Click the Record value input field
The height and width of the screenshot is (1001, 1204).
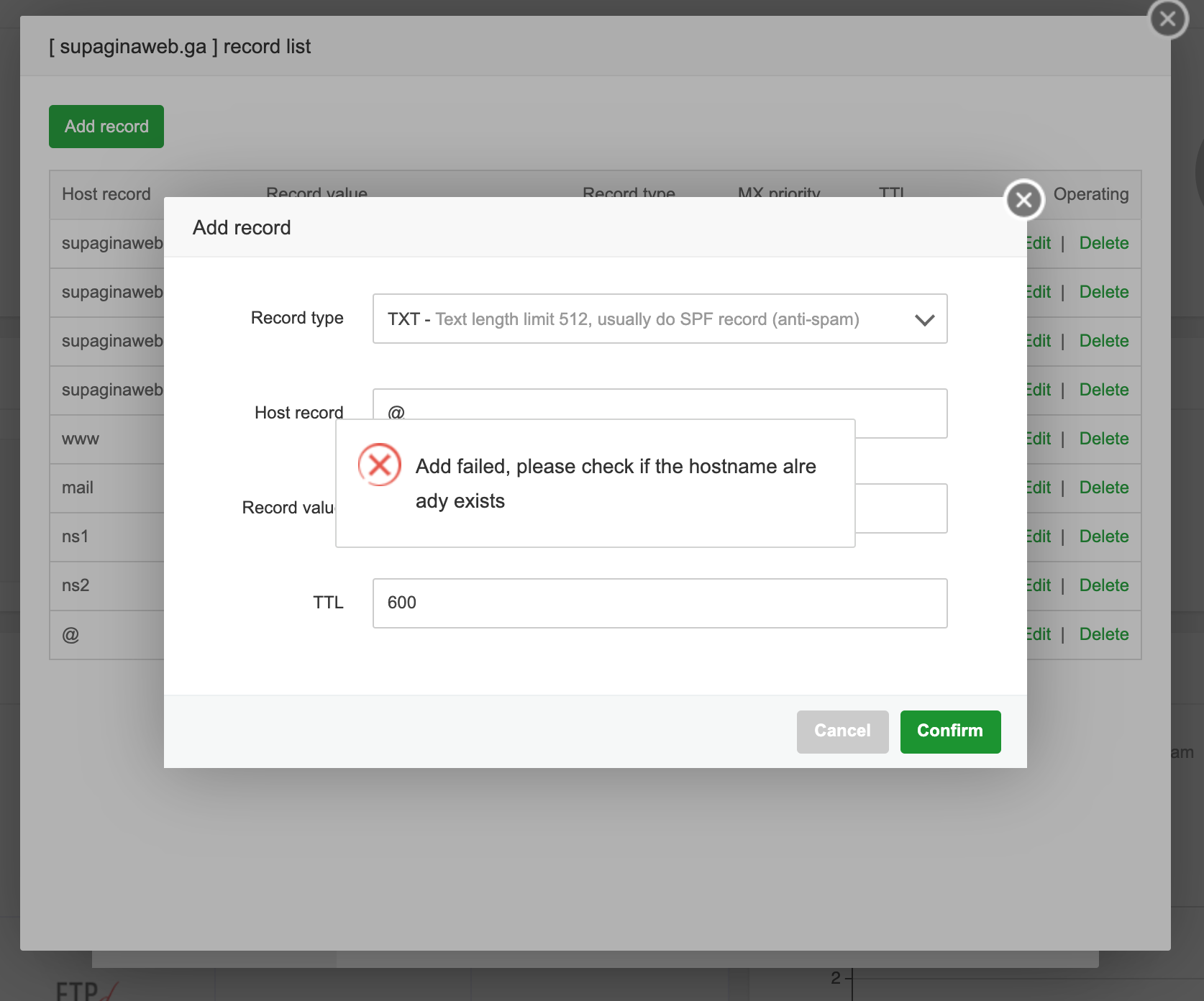click(x=900, y=508)
